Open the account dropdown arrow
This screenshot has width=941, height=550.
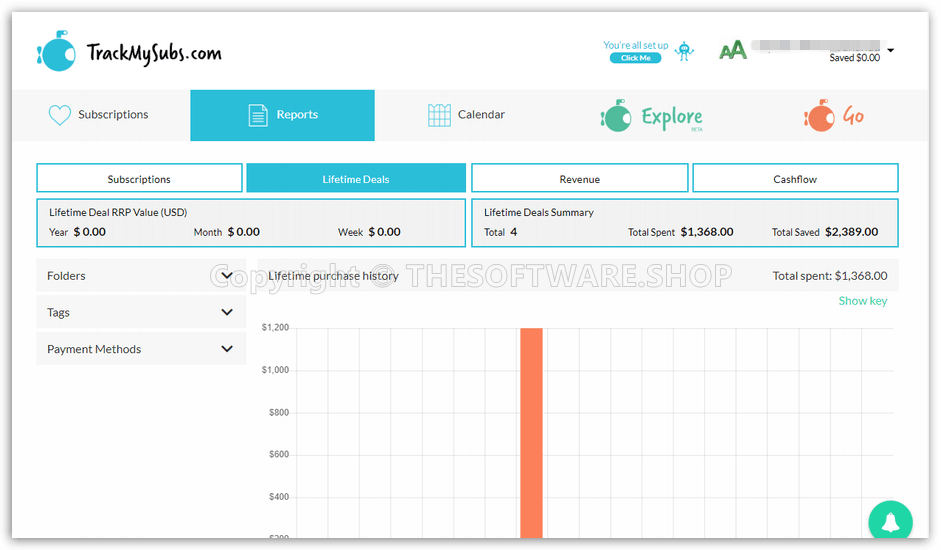891,50
